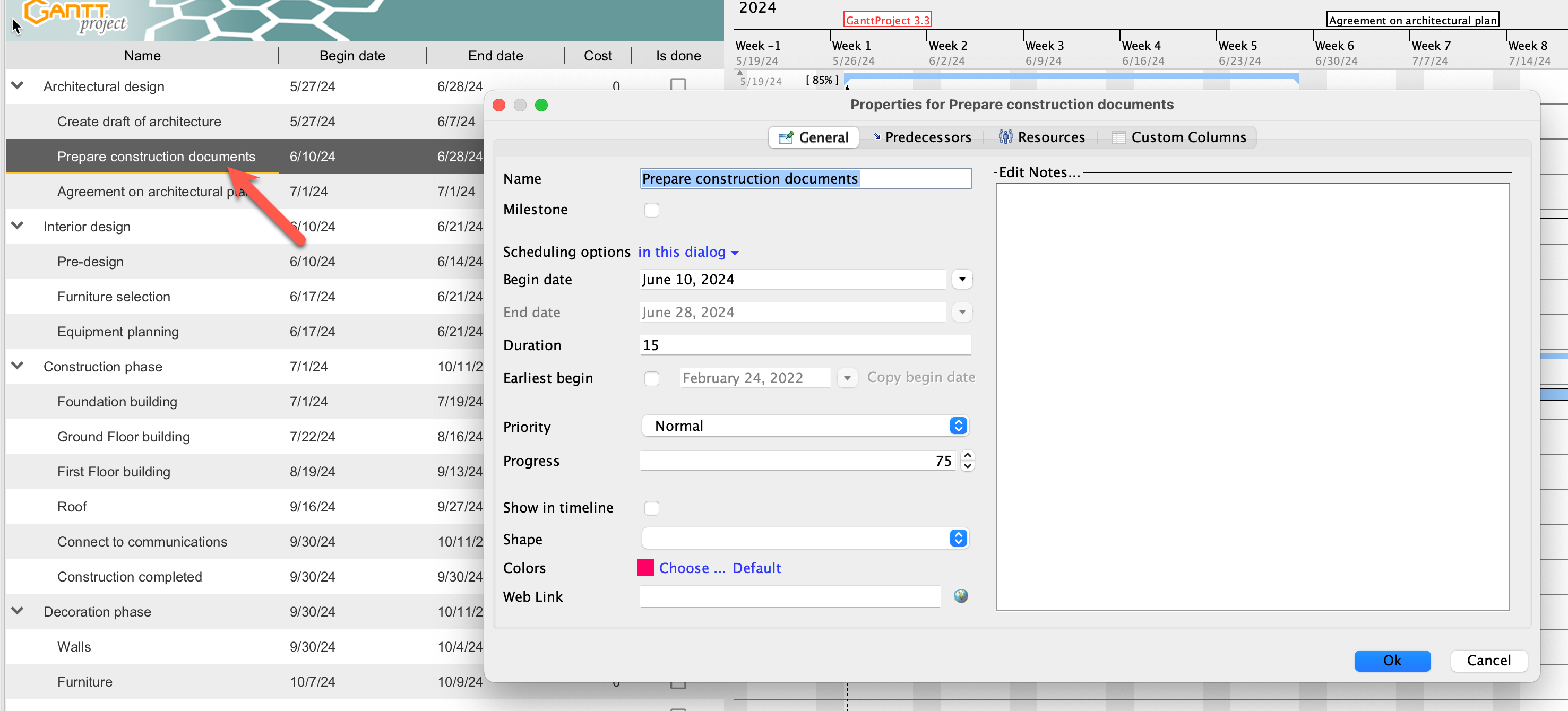The height and width of the screenshot is (711, 1568).
Task: Open the Begin date calendar picker
Action: [962, 279]
